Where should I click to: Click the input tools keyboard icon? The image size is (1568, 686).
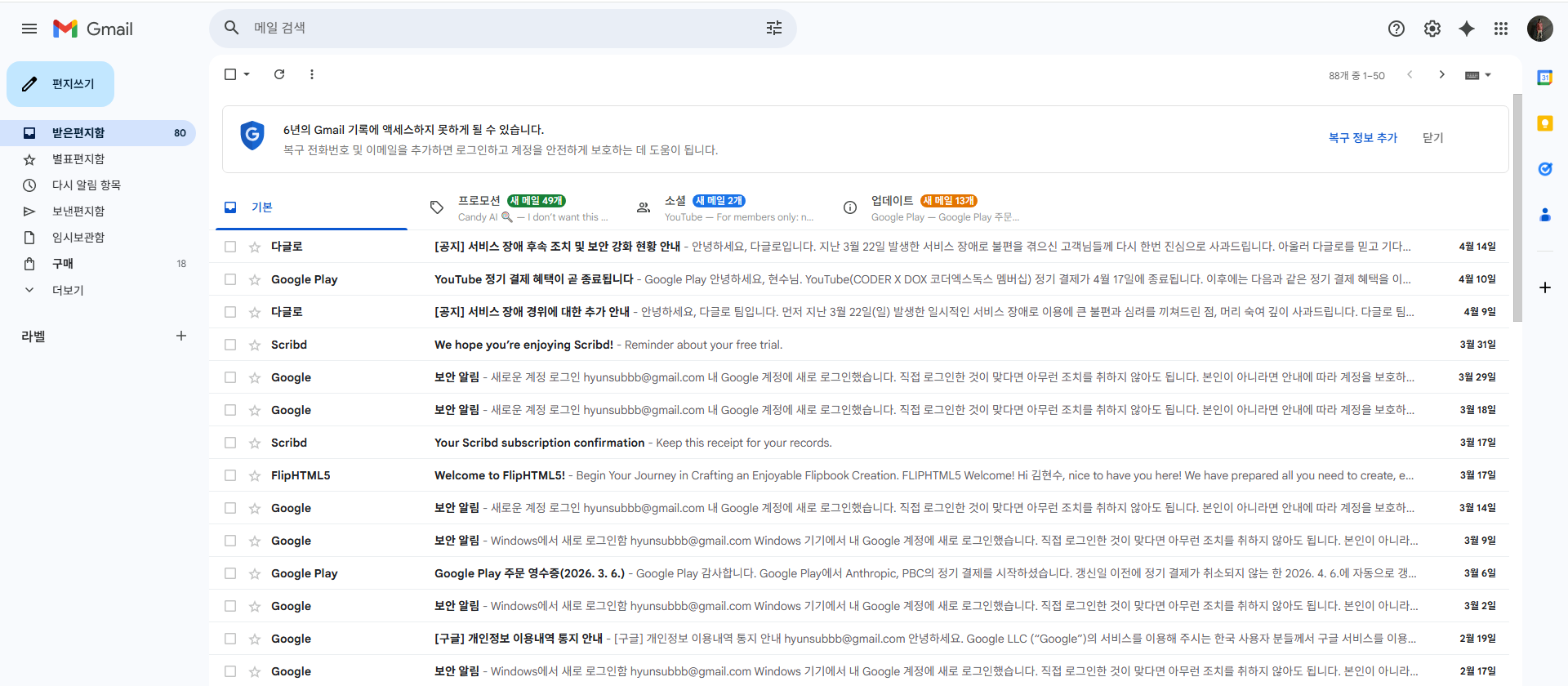click(x=1472, y=75)
